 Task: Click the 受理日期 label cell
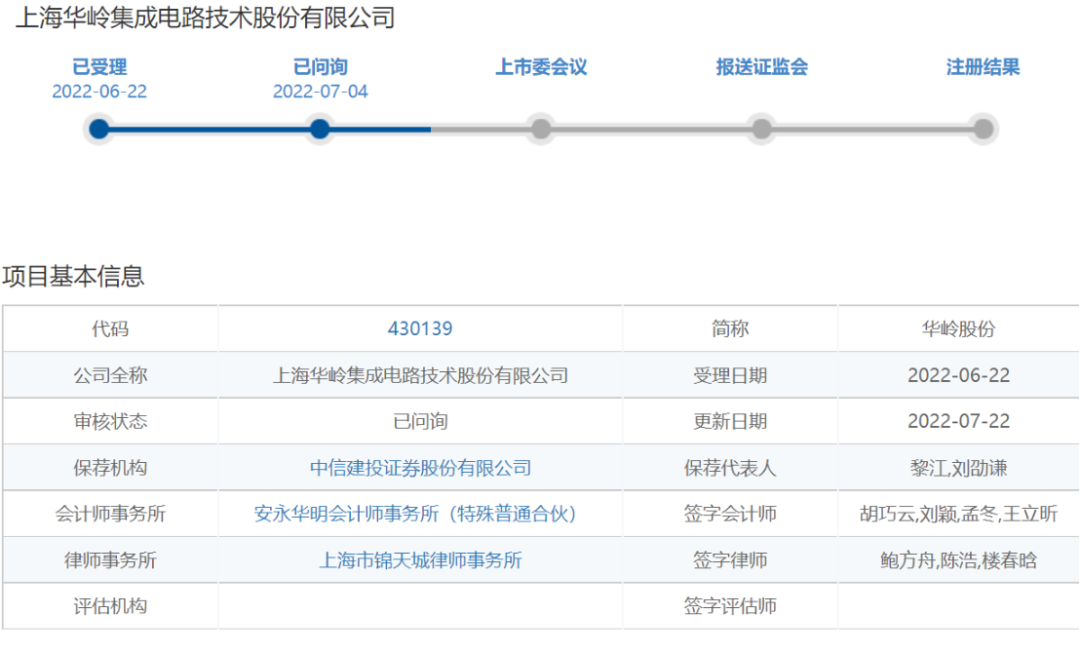point(730,375)
